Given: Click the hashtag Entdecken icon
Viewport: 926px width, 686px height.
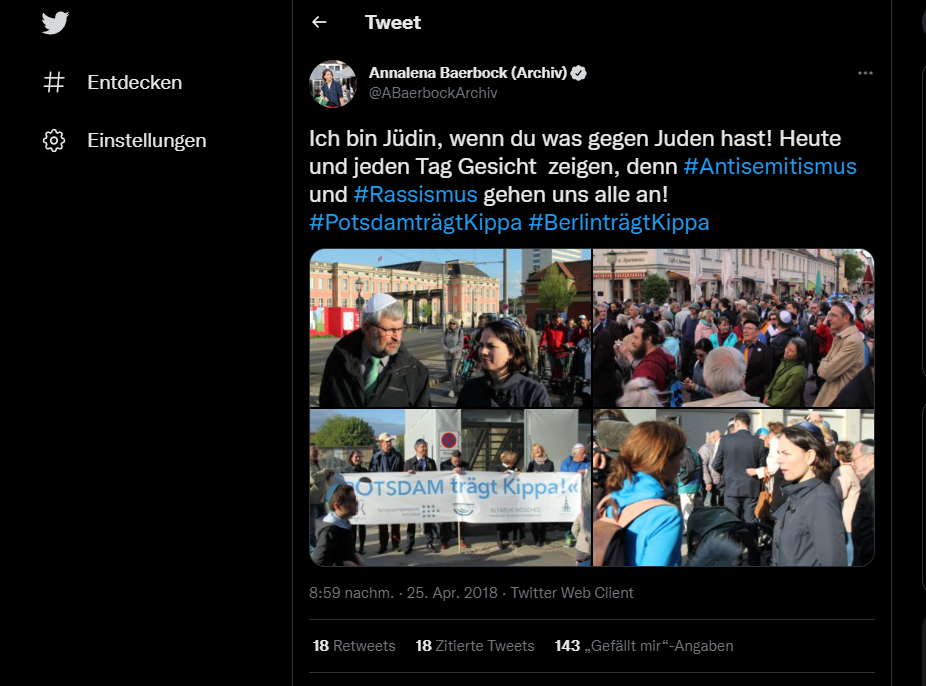Looking at the screenshot, I should tap(54, 82).
